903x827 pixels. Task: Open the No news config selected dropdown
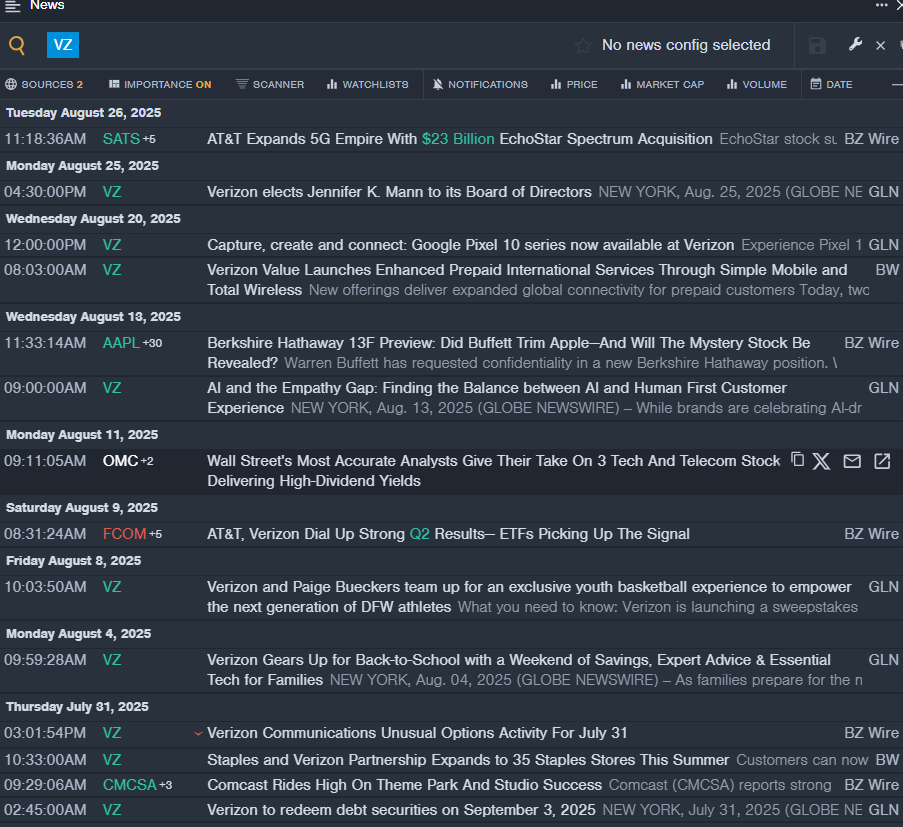[x=686, y=45]
